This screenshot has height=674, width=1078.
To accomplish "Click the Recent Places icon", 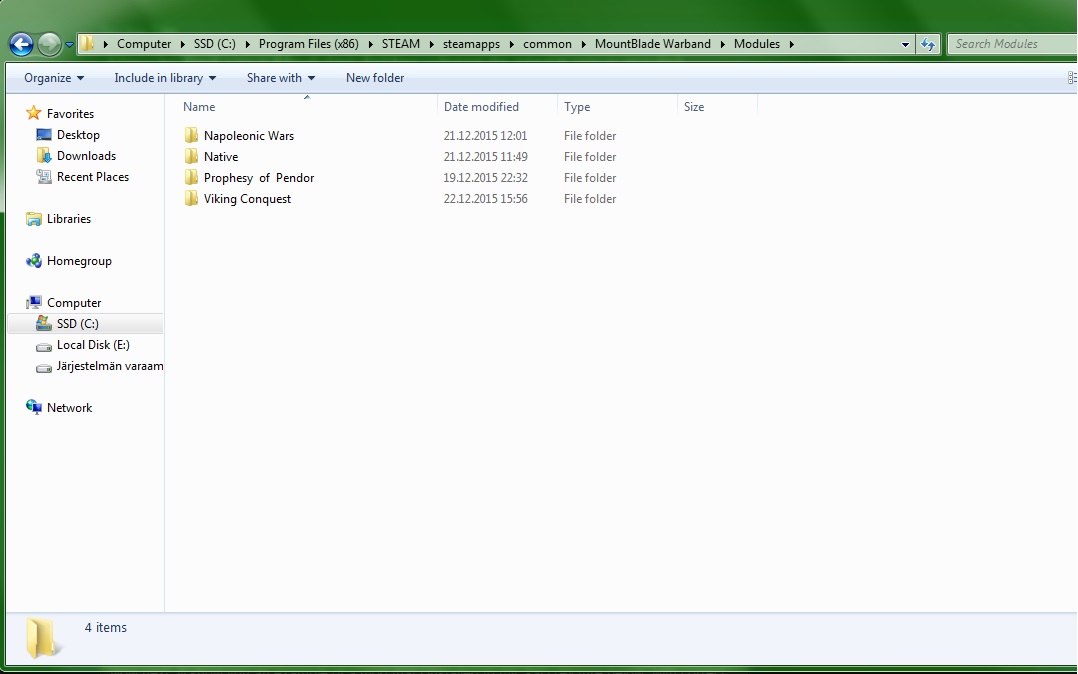I will click(x=44, y=177).
